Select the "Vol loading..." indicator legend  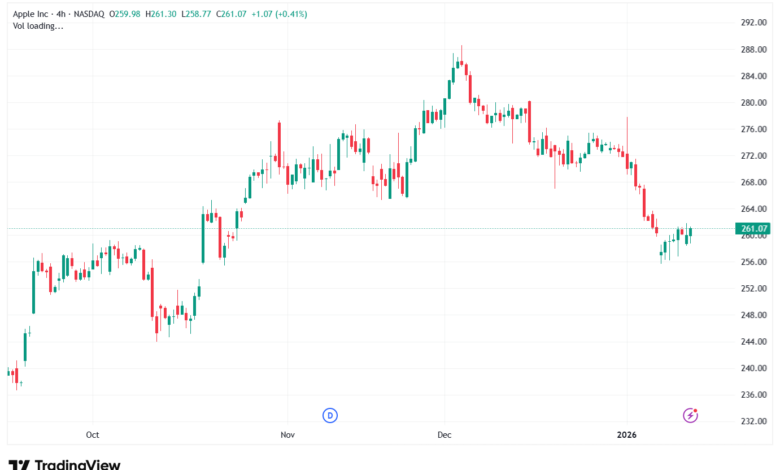tap(37, 27)
